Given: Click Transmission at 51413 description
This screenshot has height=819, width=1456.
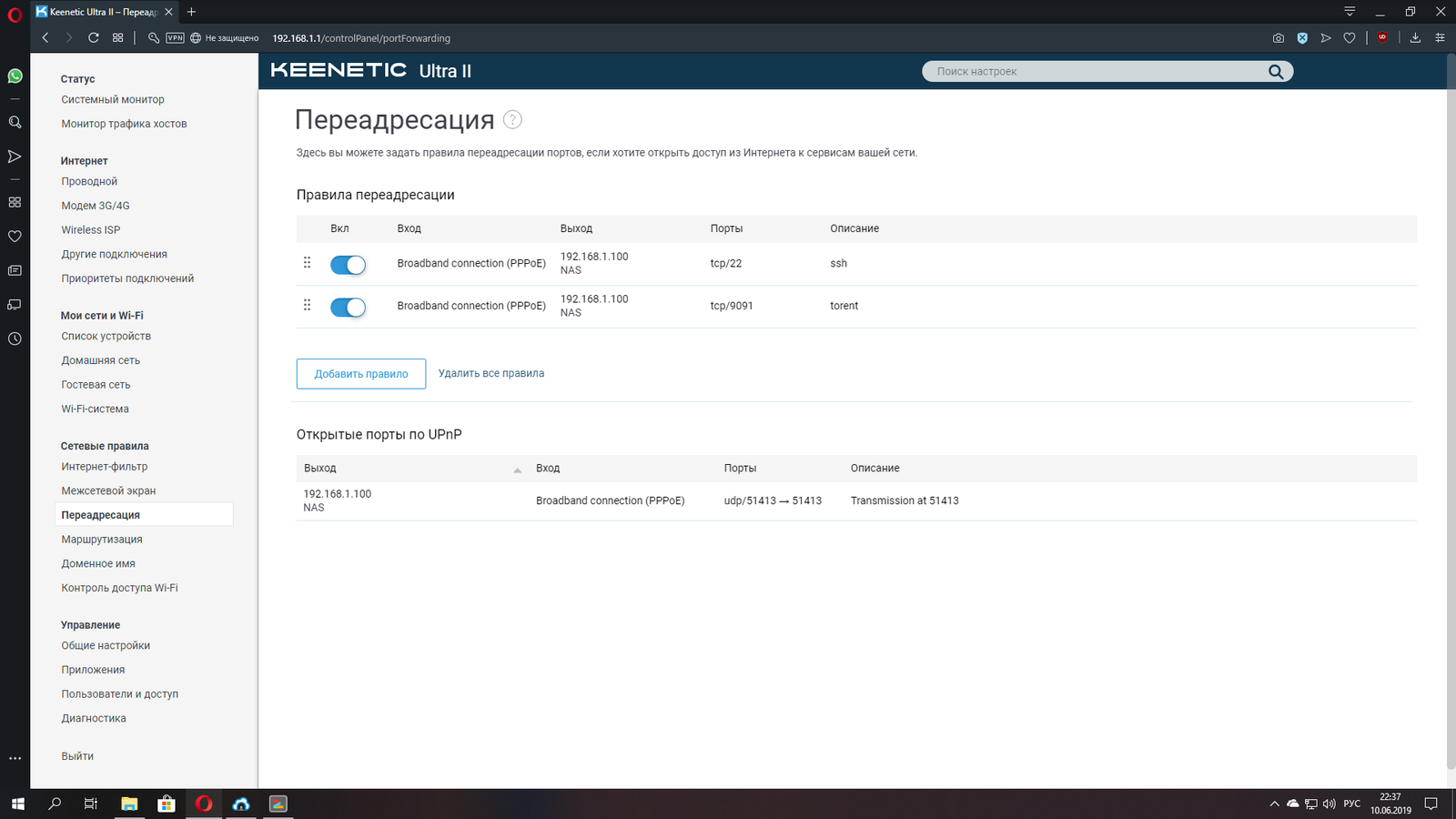Looking at the screenshot, I should [x=905, y=500].
